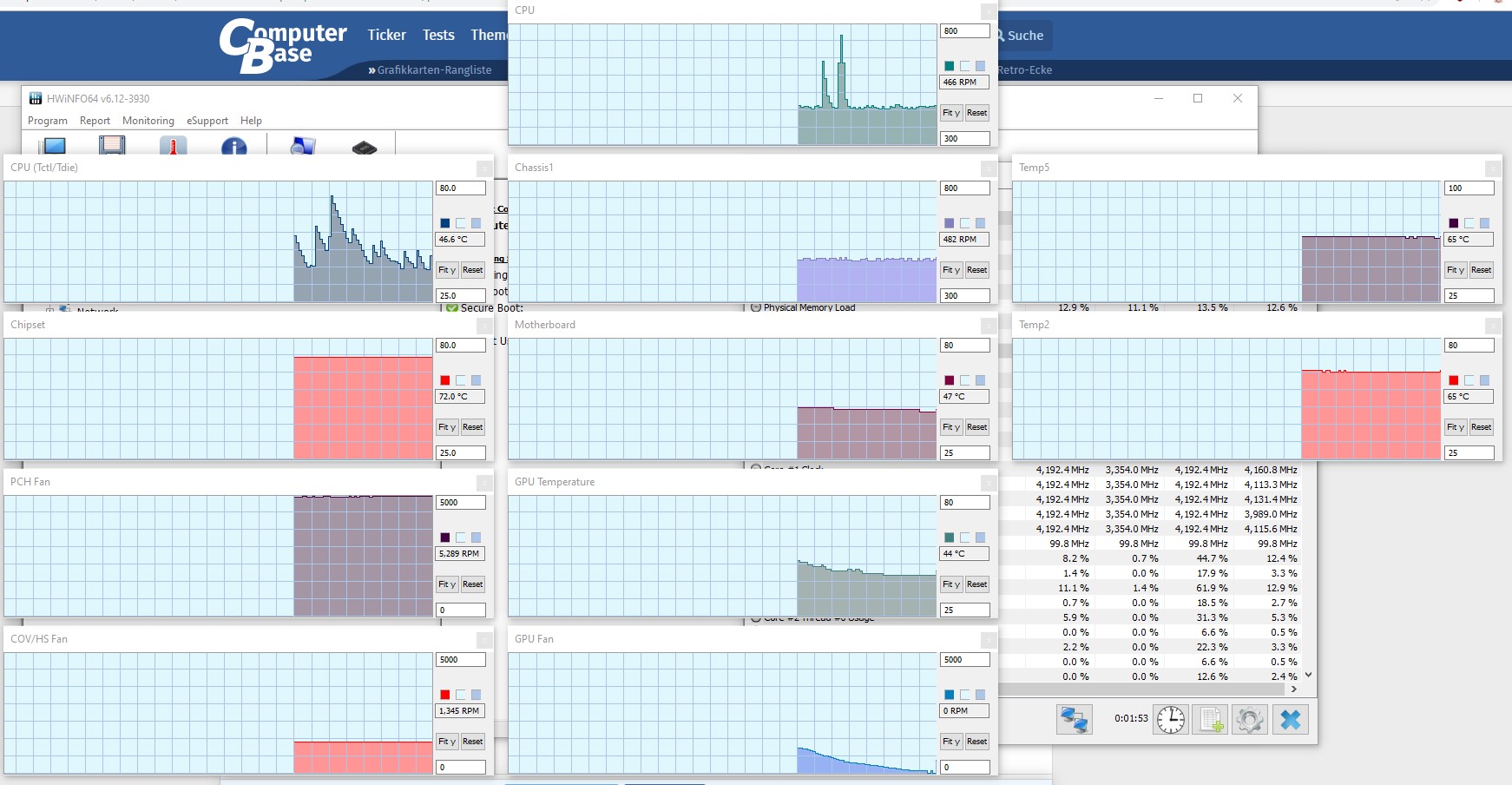Viewport: 1512px width, 785px height.
Task: Close the Chipset graph window
Action: click(484, 326)
